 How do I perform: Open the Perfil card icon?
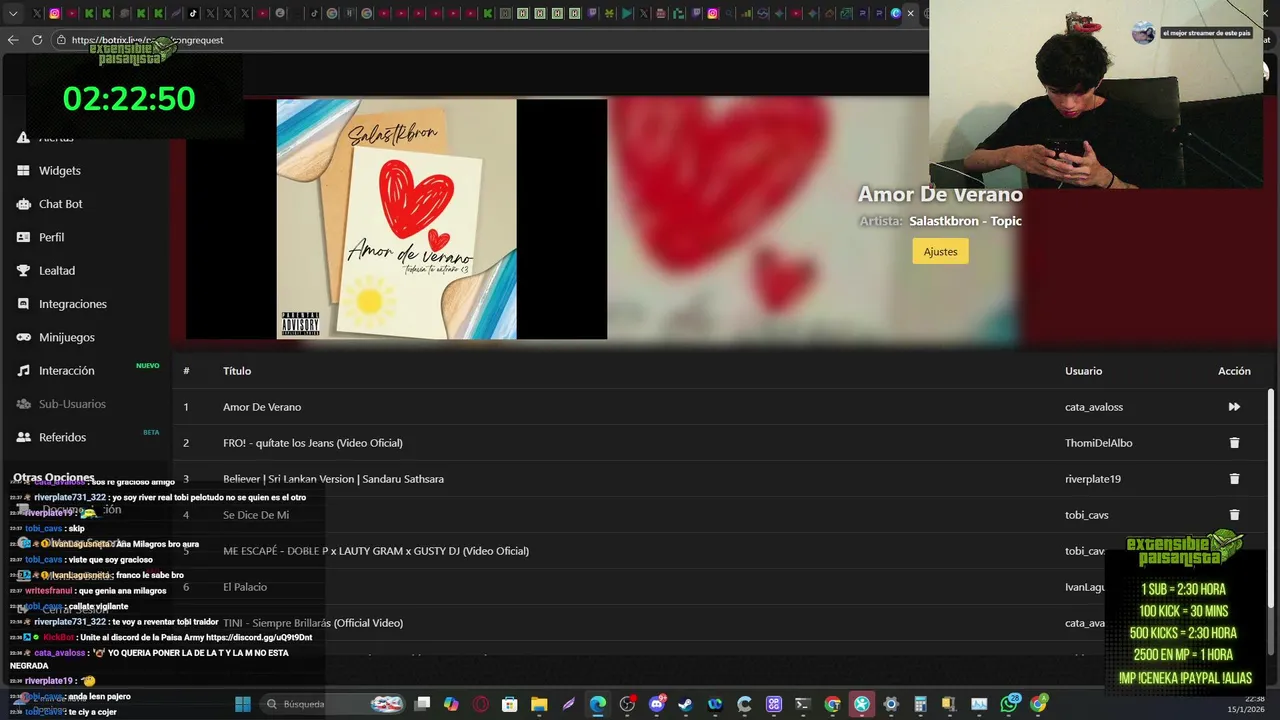pos(23,237)
